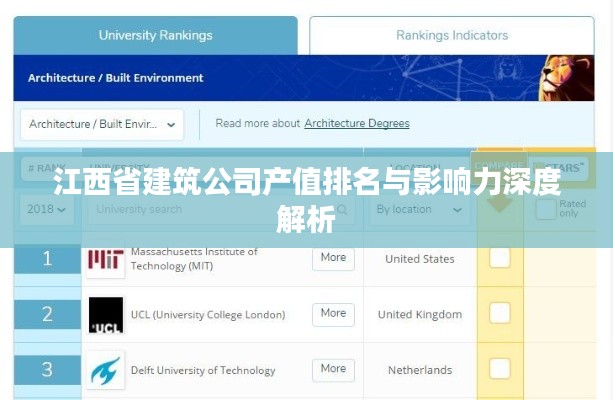Screen dimensions: 613x400
Task: Click the United Kingdom location cell
Action: point(420,315)
